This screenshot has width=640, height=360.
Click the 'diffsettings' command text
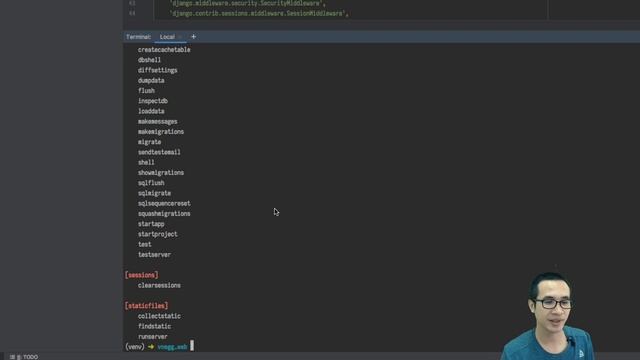[158, 70]
